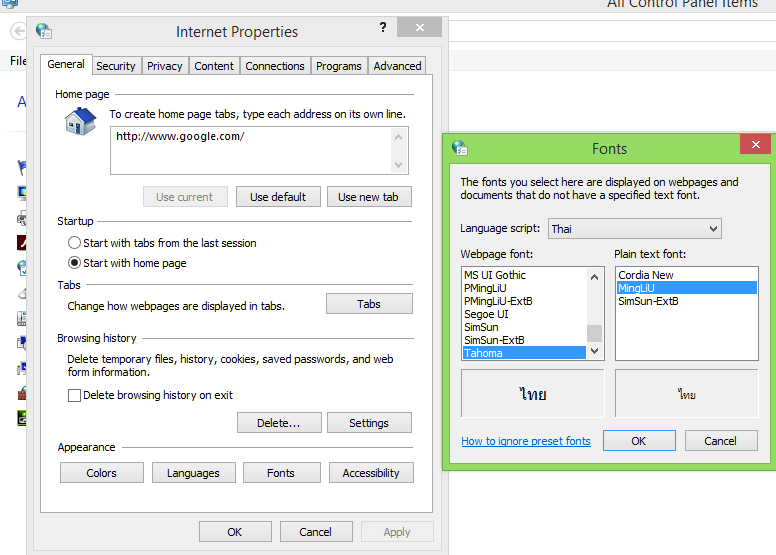Image resolution: width=776 pixels, height=555 pixels.
Task: Click the home page box up arrow
Action: tap(398, 137)
